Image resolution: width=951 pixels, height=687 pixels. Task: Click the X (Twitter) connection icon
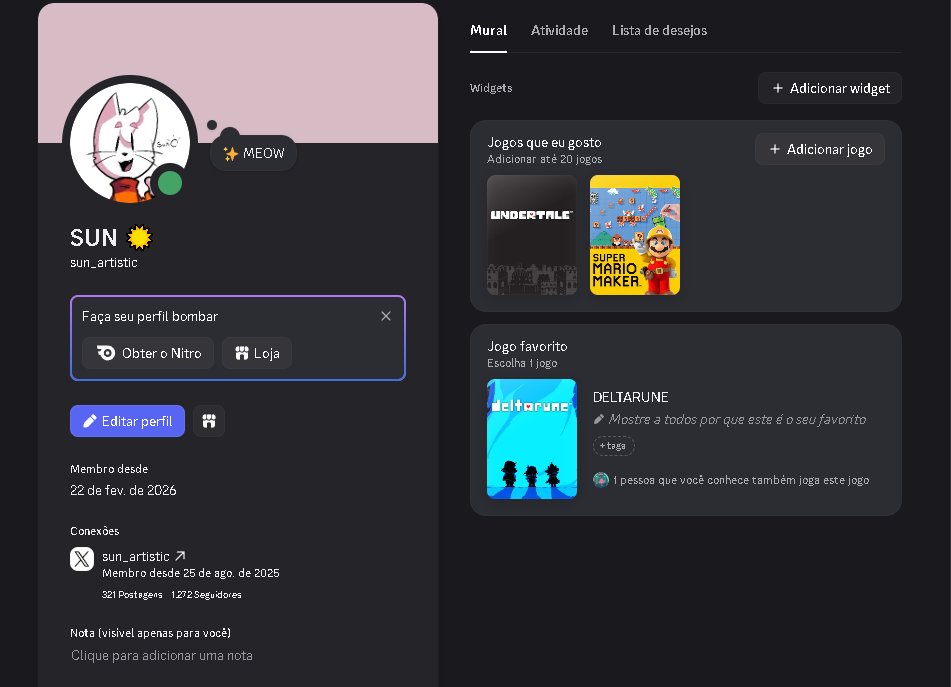coord(82,558)
